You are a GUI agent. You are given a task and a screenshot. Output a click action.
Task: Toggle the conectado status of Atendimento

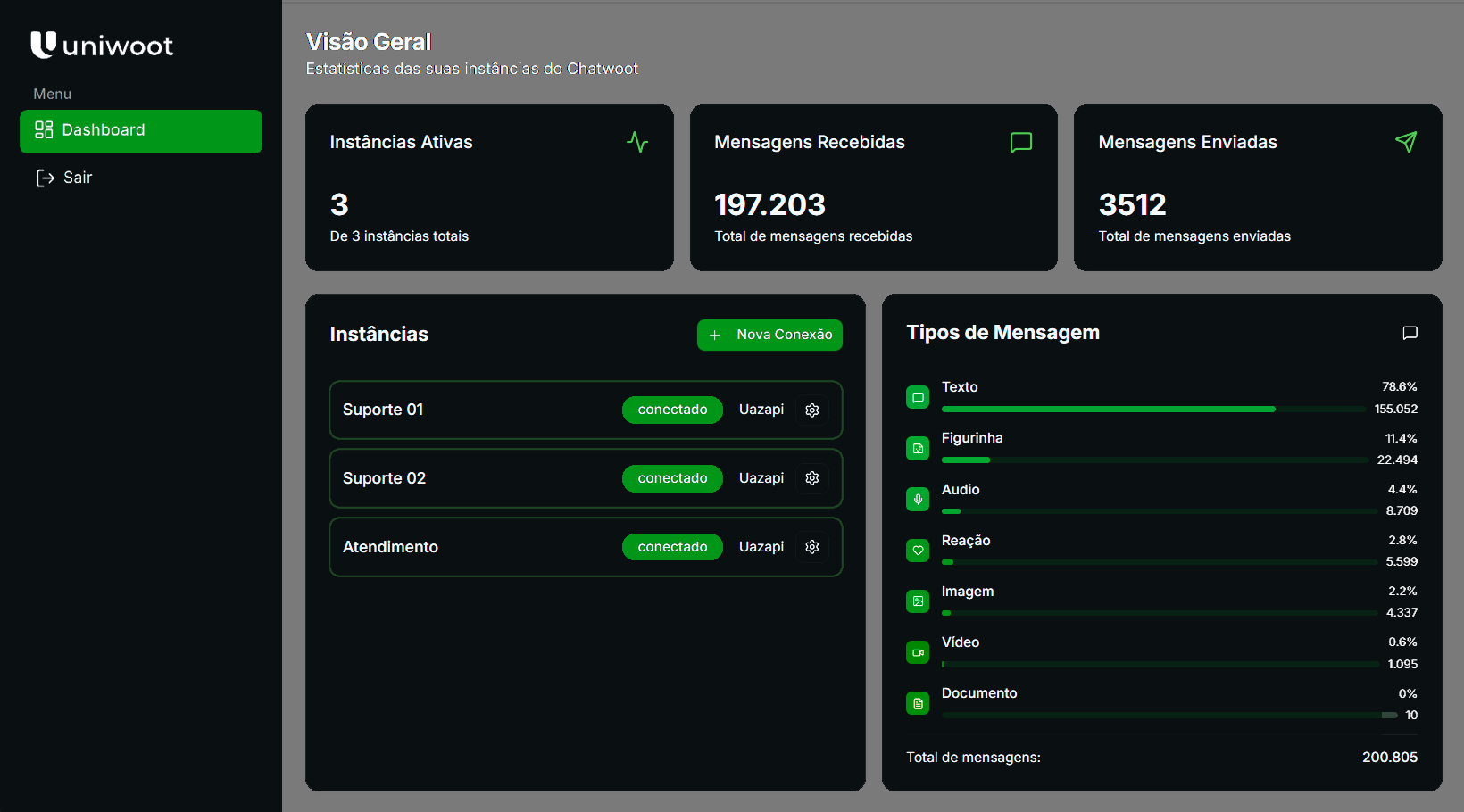[672, 546]
